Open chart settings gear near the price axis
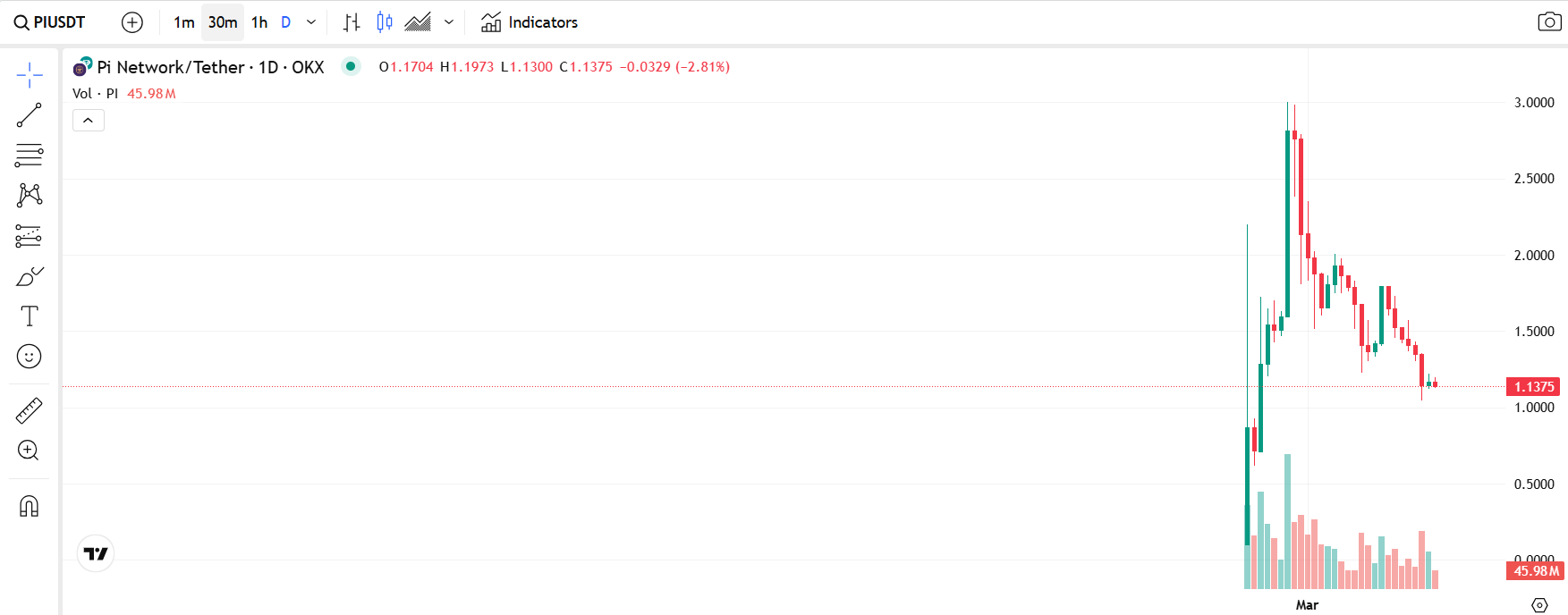Viewport: 1568px width, 615px height. (x=1539, y=604)
